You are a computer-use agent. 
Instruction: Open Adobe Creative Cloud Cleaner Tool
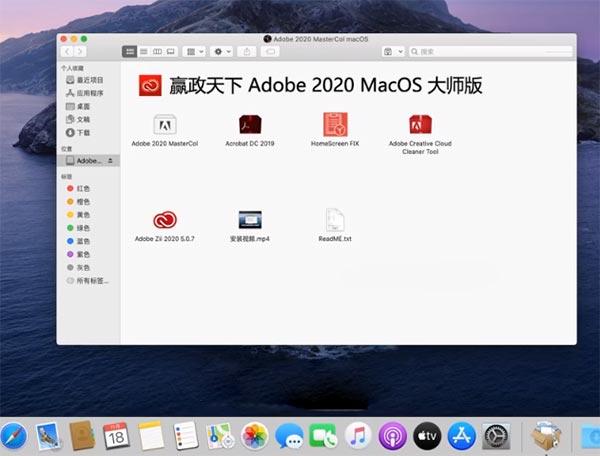pos(420,124)
